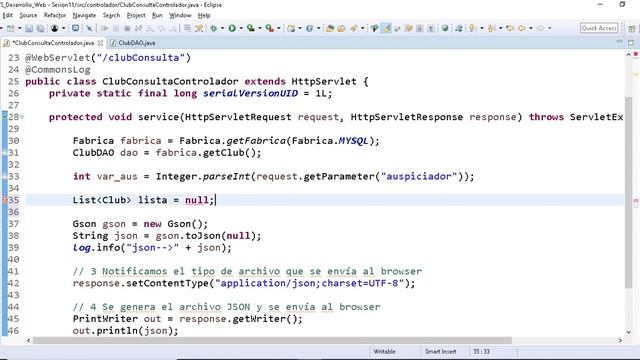Click Smart Insert in status bar

tap(440, 351)
